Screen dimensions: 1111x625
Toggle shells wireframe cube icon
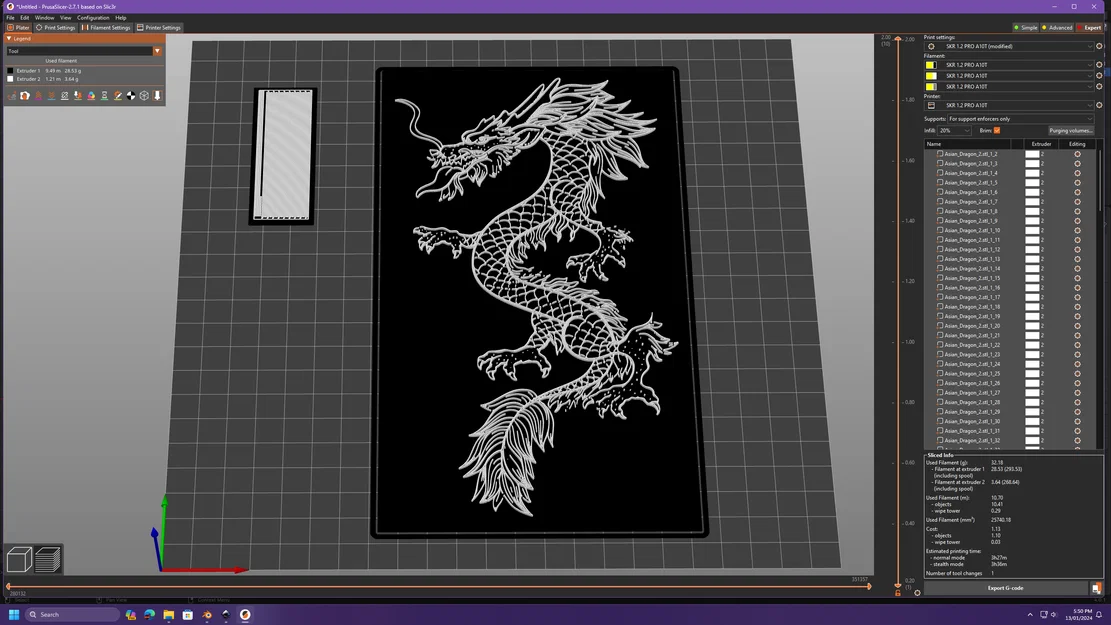click(145, 96)
